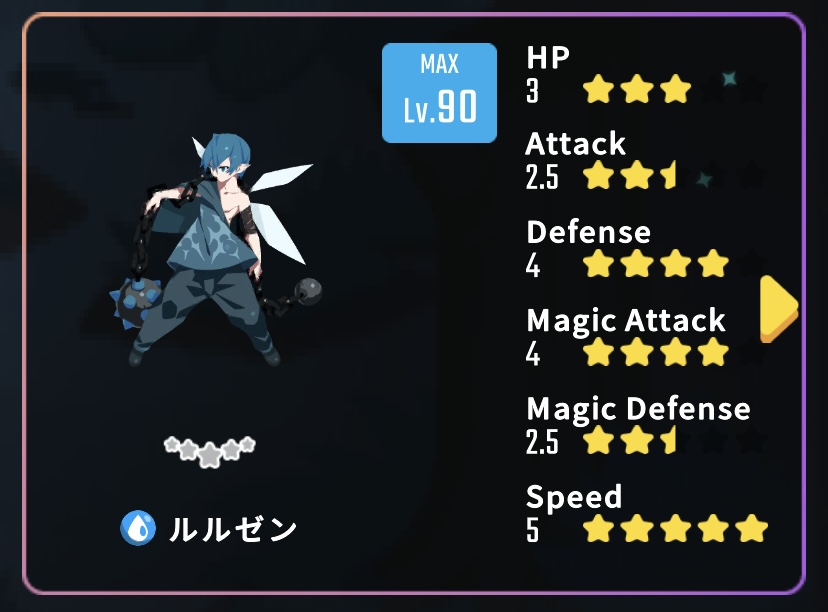Click the third HP star
The width and height of the screenshot is (828, 612).
[x=675, y=89]
